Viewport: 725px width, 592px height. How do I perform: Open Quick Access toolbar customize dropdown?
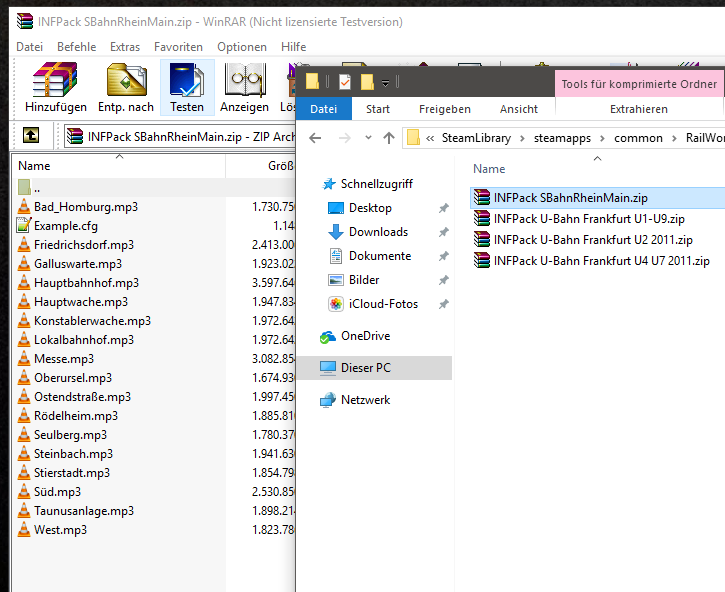(385, 83)
